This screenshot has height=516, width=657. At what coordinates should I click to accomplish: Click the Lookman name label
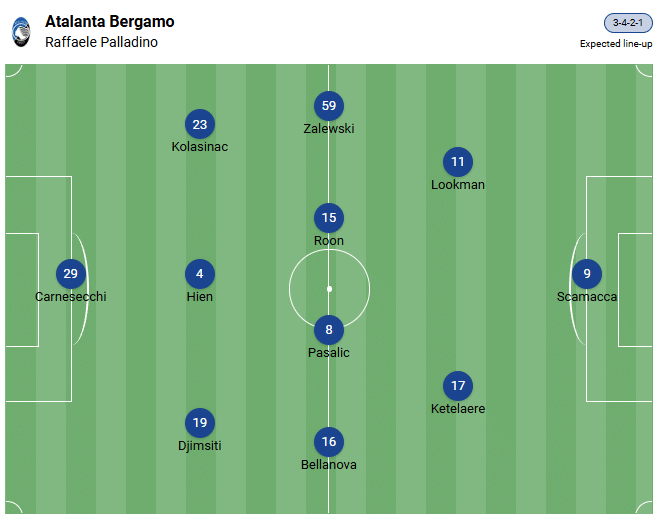click(x=458, y=185)
